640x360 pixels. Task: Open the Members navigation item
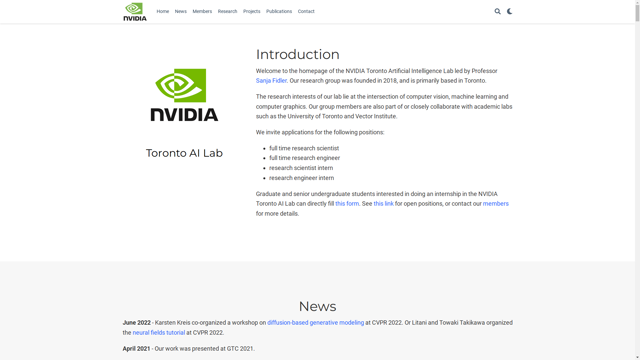point(202,11)
